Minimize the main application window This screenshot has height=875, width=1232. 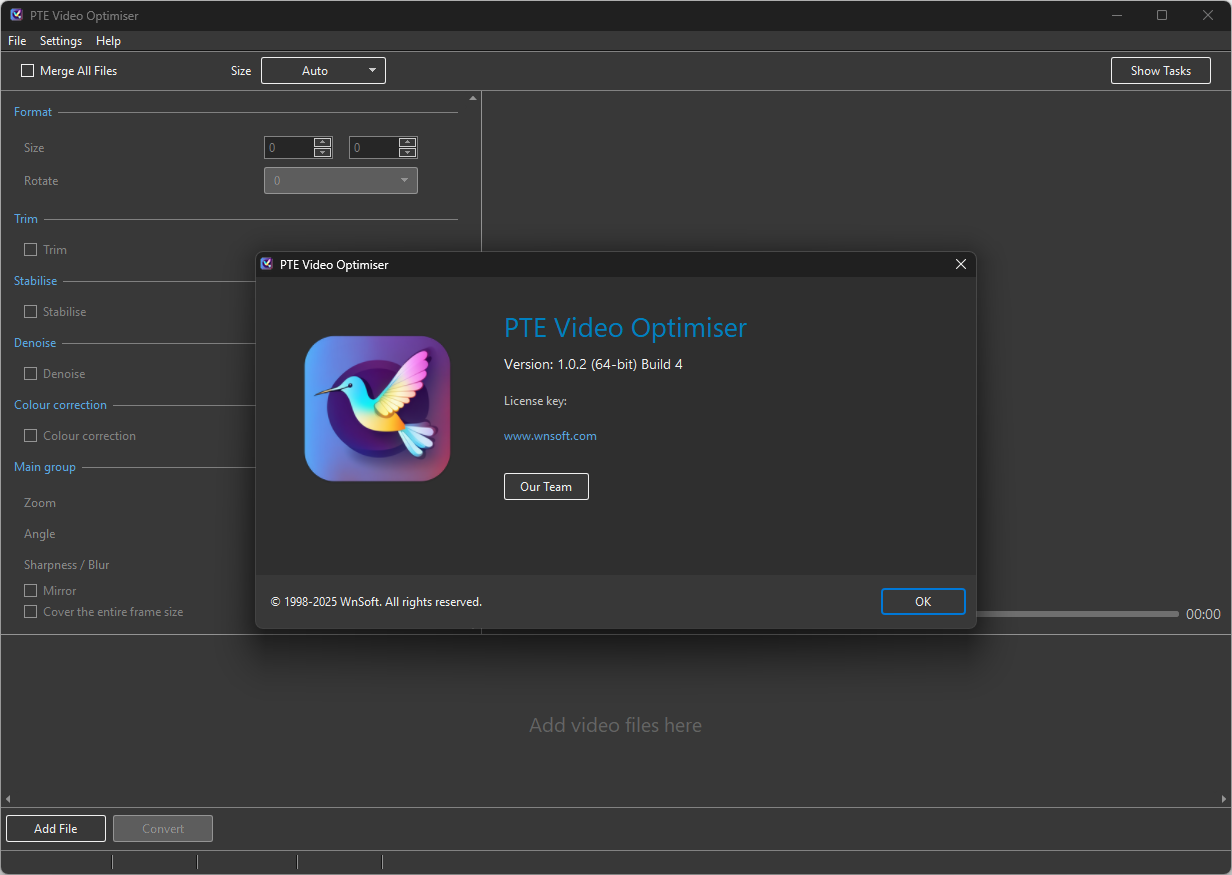click(1116, 15)
